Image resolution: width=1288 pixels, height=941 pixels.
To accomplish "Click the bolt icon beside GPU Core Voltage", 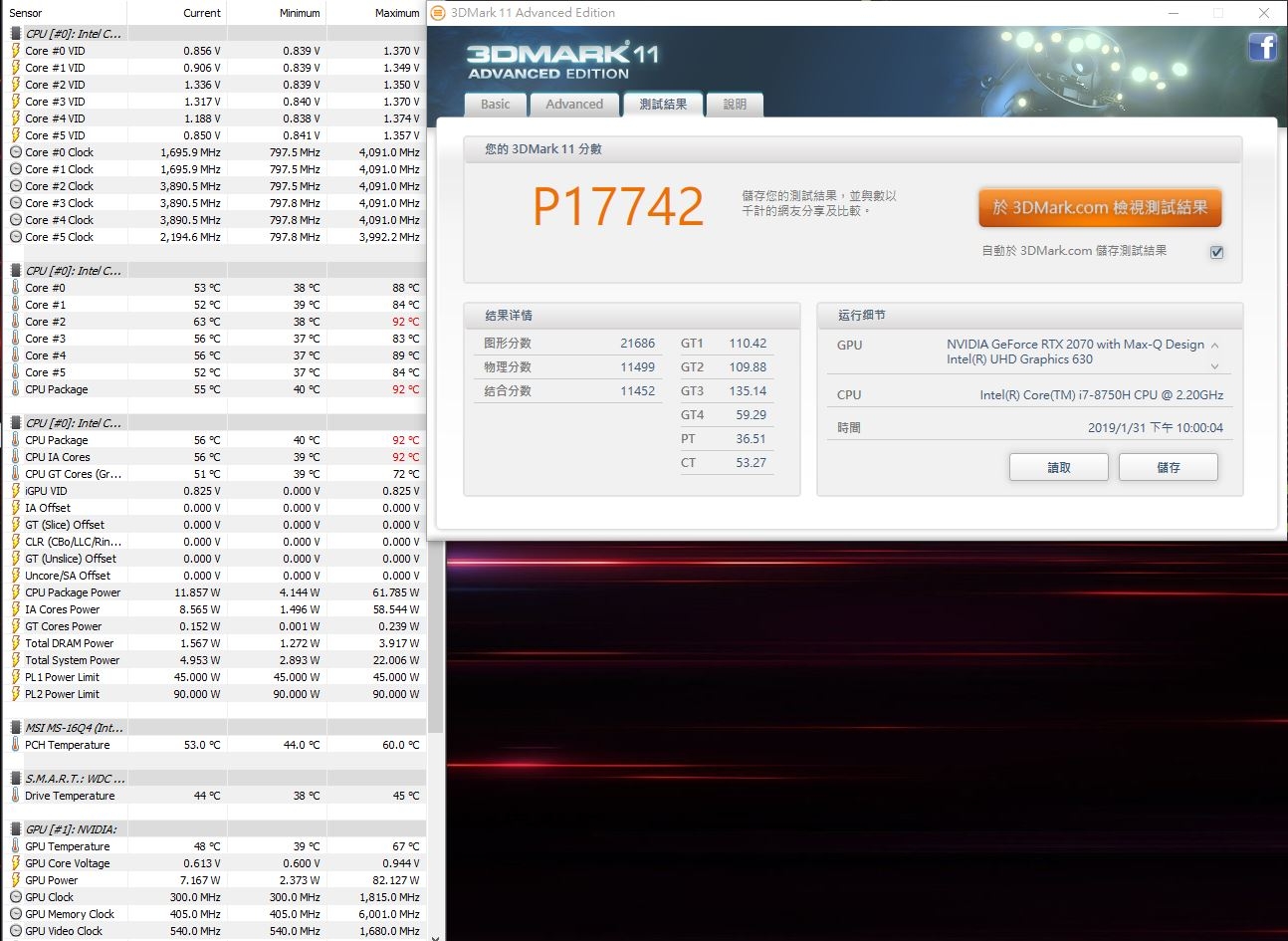I will tap(16, 863).
